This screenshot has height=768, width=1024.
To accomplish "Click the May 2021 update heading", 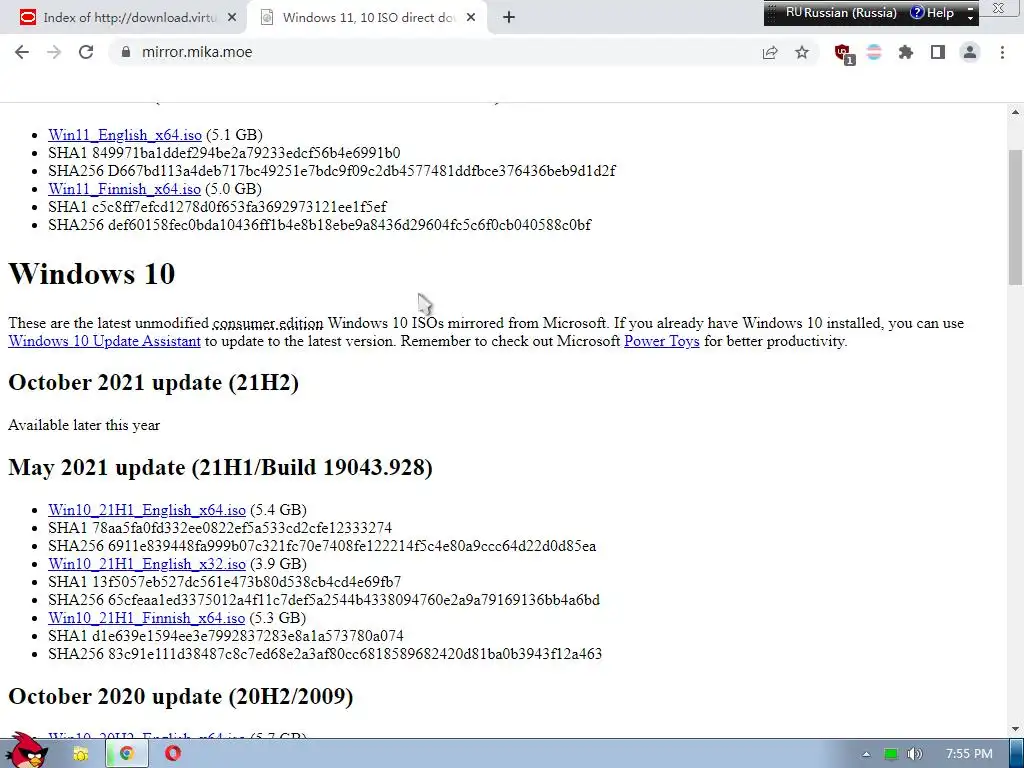I will pos(220,468).
